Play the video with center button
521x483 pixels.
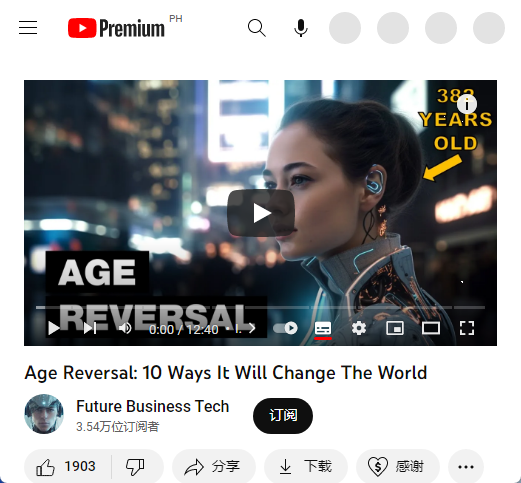[x=261, y=213]
